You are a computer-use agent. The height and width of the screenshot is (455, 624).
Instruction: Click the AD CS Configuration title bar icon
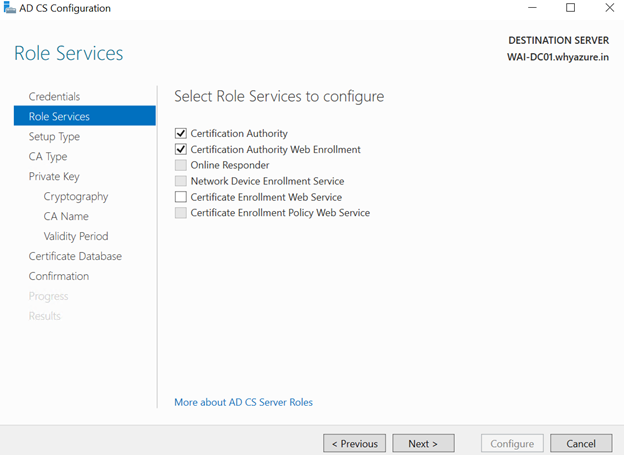click(x=9, y=8)
